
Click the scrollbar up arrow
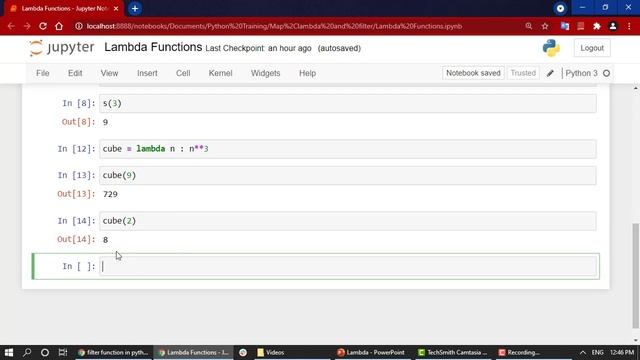pyautogui.click(x=636, y=89)
